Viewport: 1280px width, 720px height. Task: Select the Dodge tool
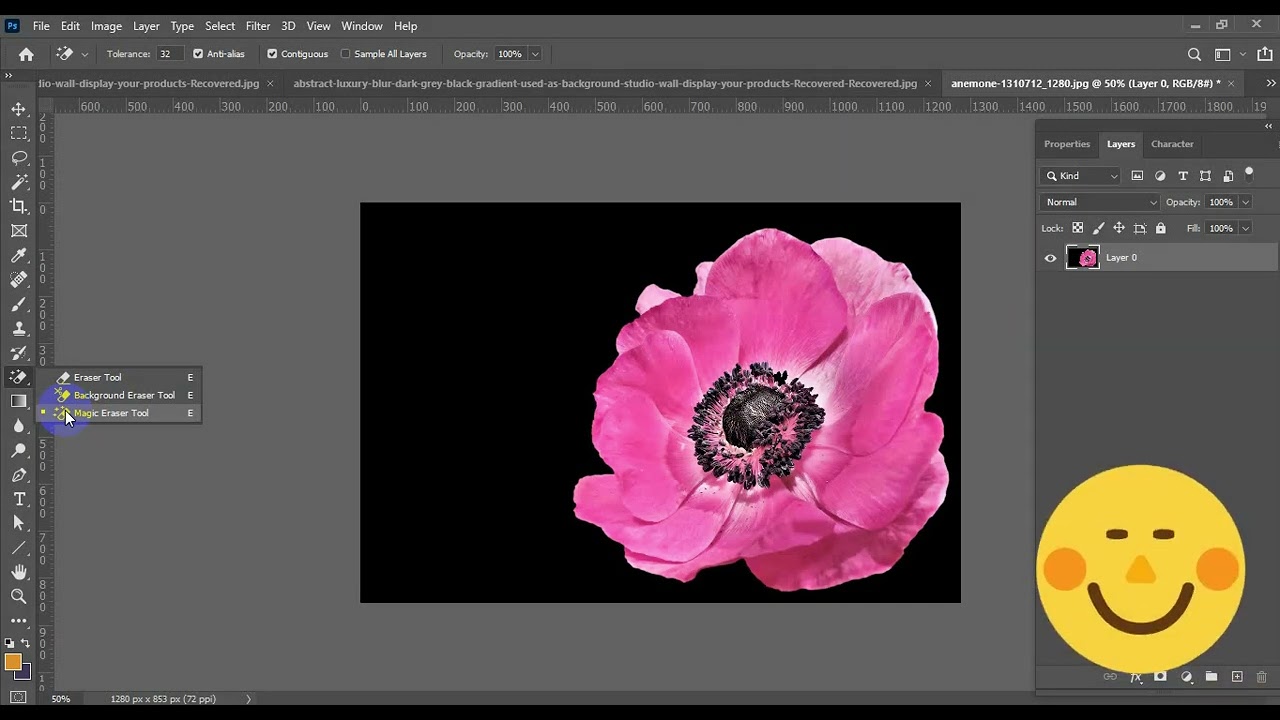(19, 451)
